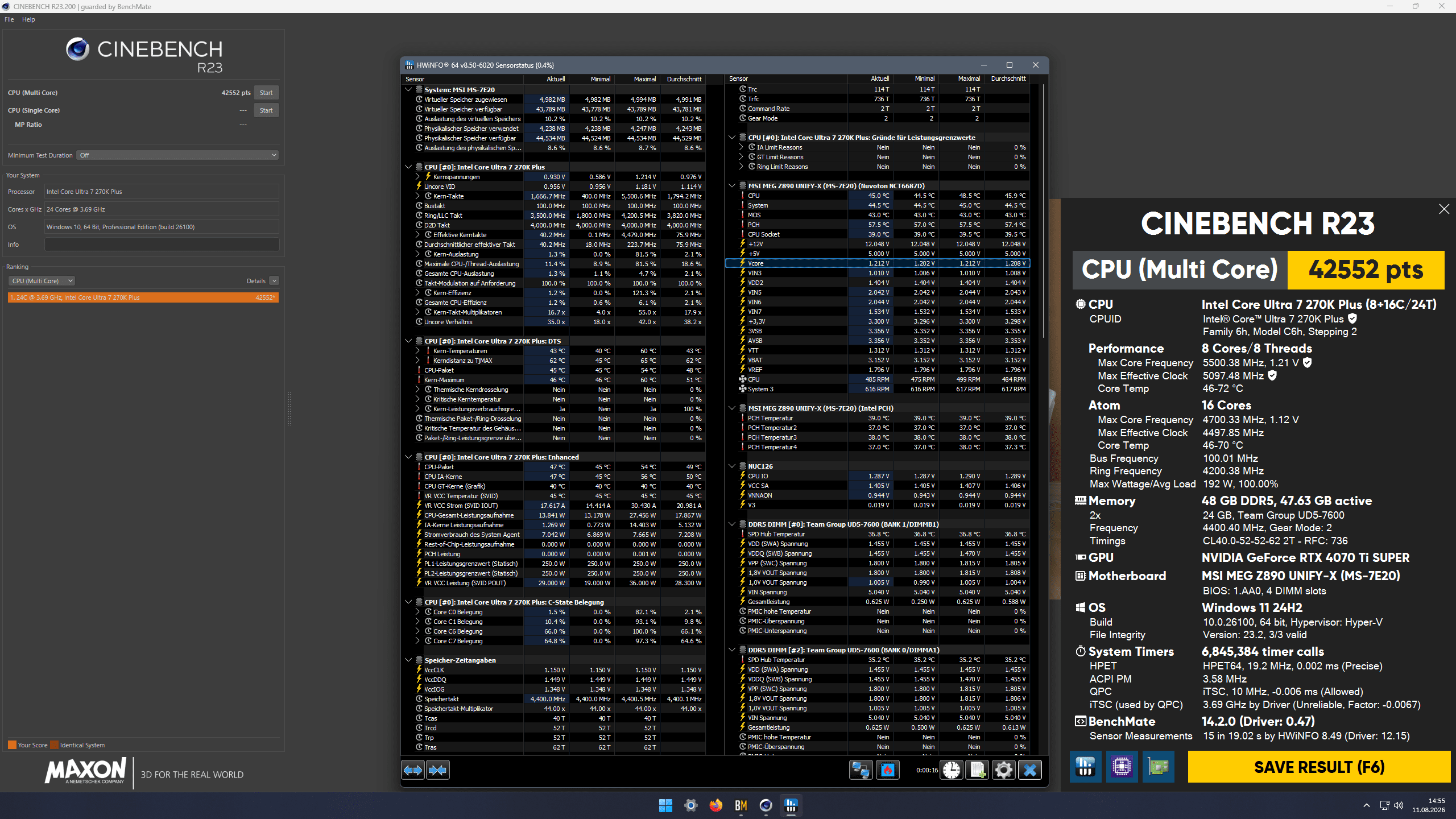Open the Windows Start menu
The width and height of the screenshot is (1456, 819).
665,805
